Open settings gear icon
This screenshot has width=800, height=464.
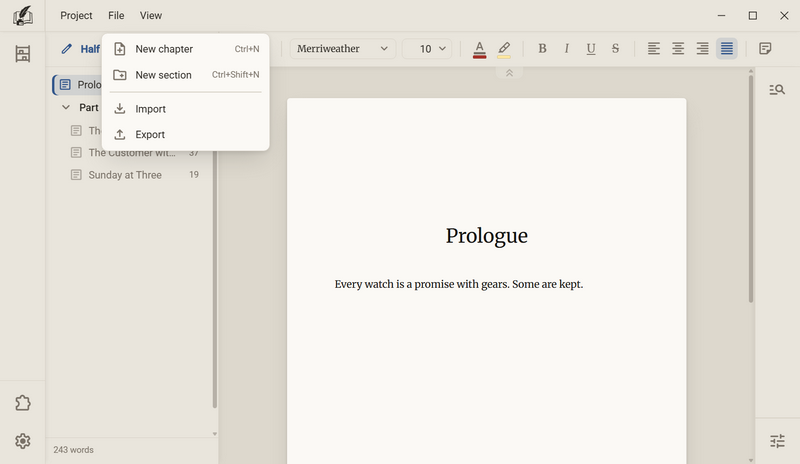(x=22, y=441)
